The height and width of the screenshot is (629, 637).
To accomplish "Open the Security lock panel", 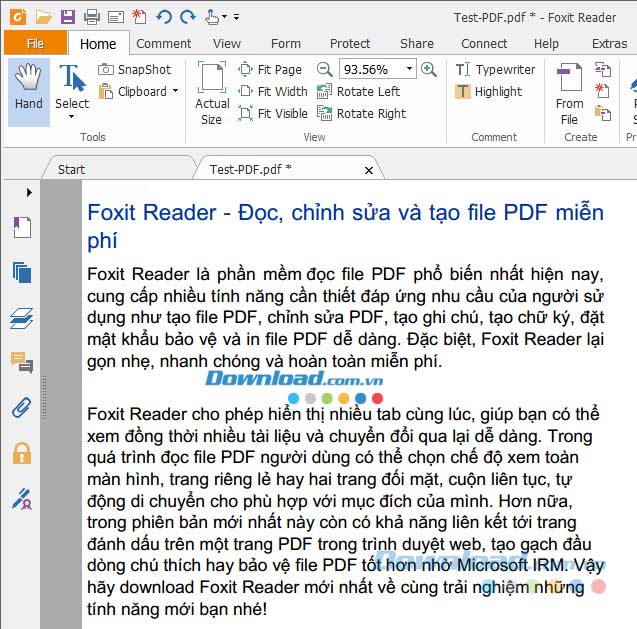I will tap(22, 453).
